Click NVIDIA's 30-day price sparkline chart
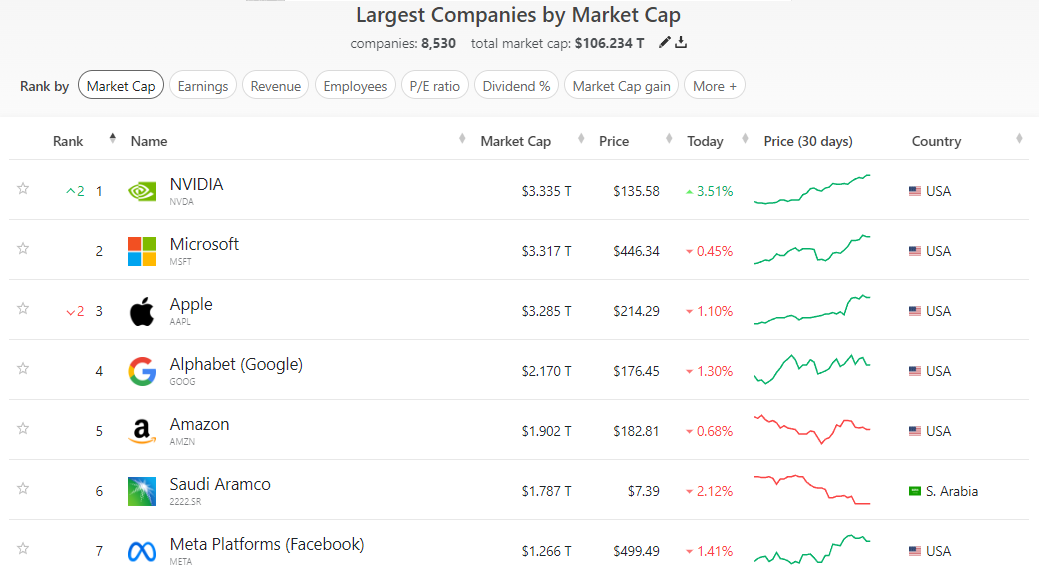 click(812, 190)
